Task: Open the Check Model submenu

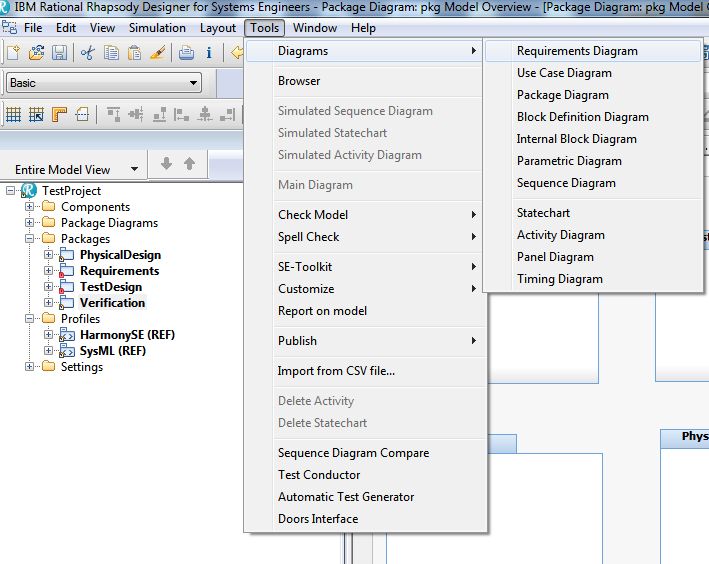Action: click(365, 215)
